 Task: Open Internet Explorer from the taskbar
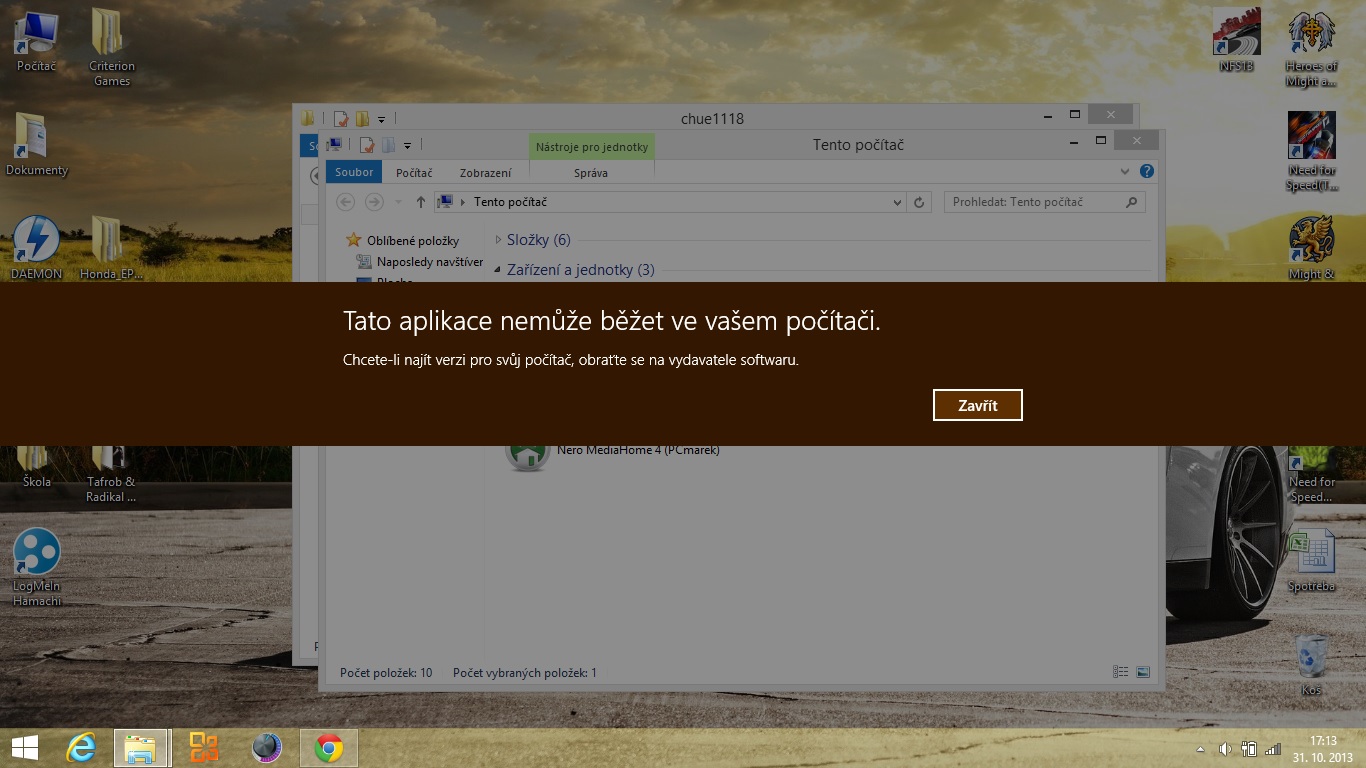pyautogui.click(x=81, y=748)
